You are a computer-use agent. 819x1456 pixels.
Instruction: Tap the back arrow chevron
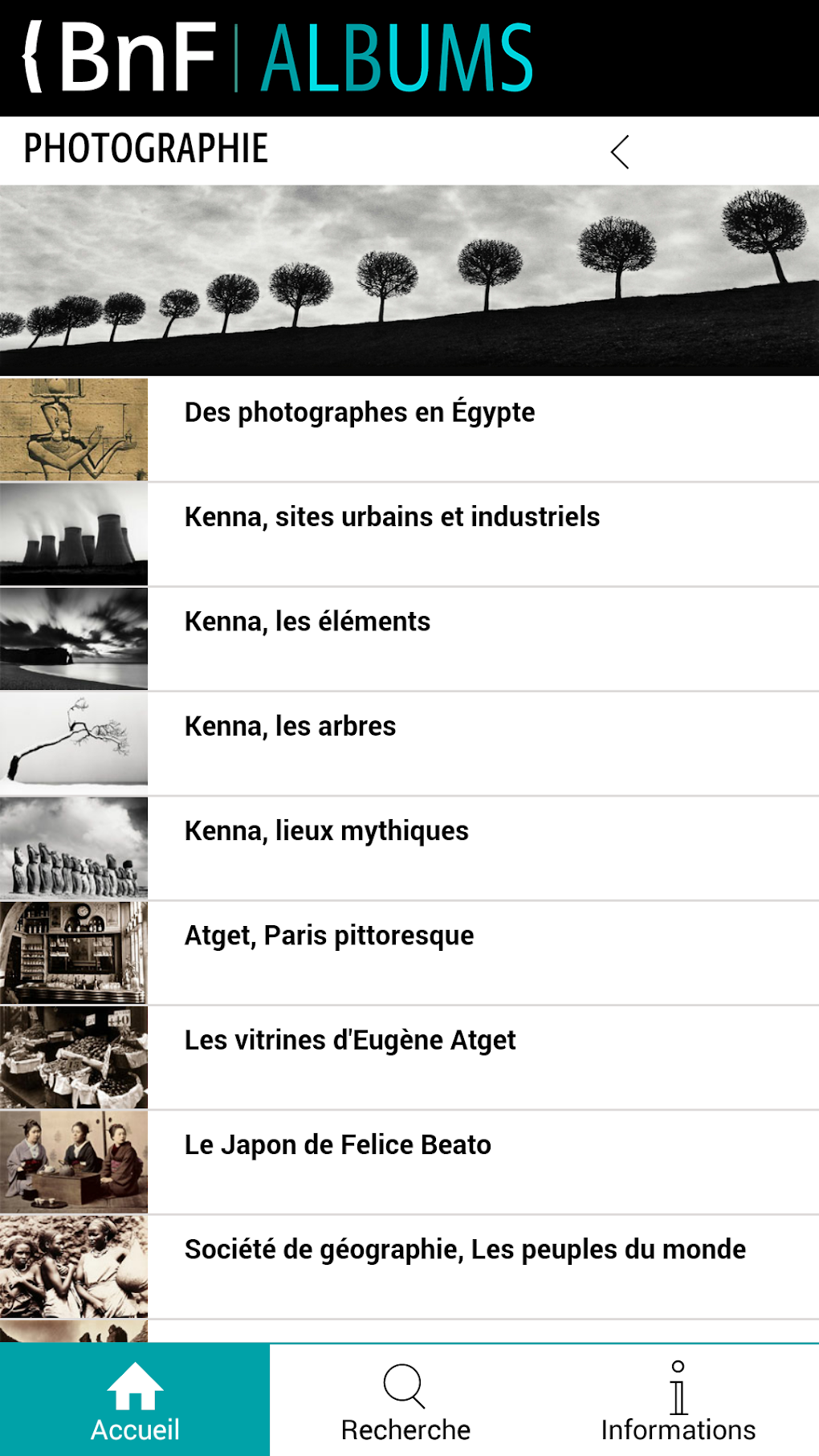tap(619, 152)
